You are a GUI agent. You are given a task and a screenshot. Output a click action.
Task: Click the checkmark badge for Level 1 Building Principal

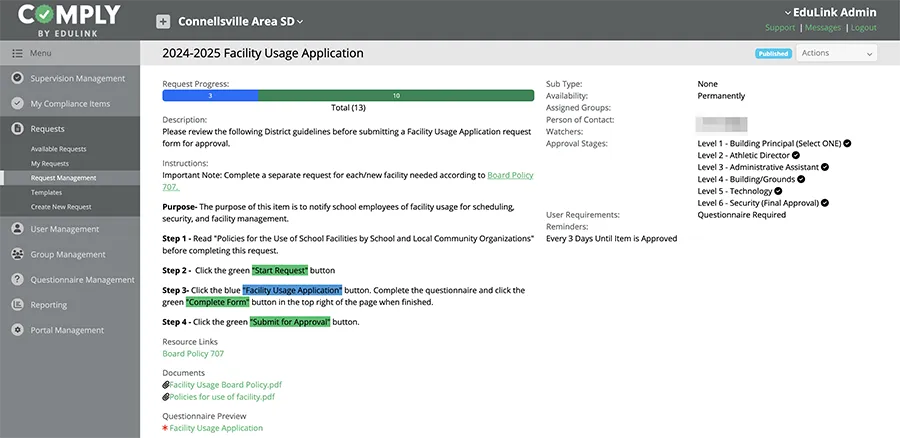847,143
